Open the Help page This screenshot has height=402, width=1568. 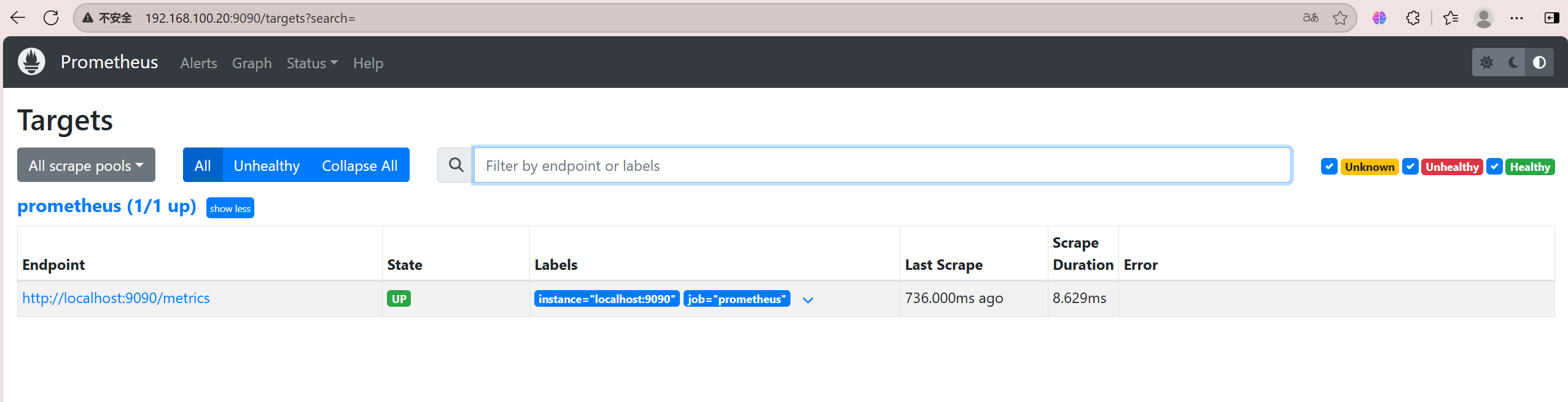coord(368,63)
